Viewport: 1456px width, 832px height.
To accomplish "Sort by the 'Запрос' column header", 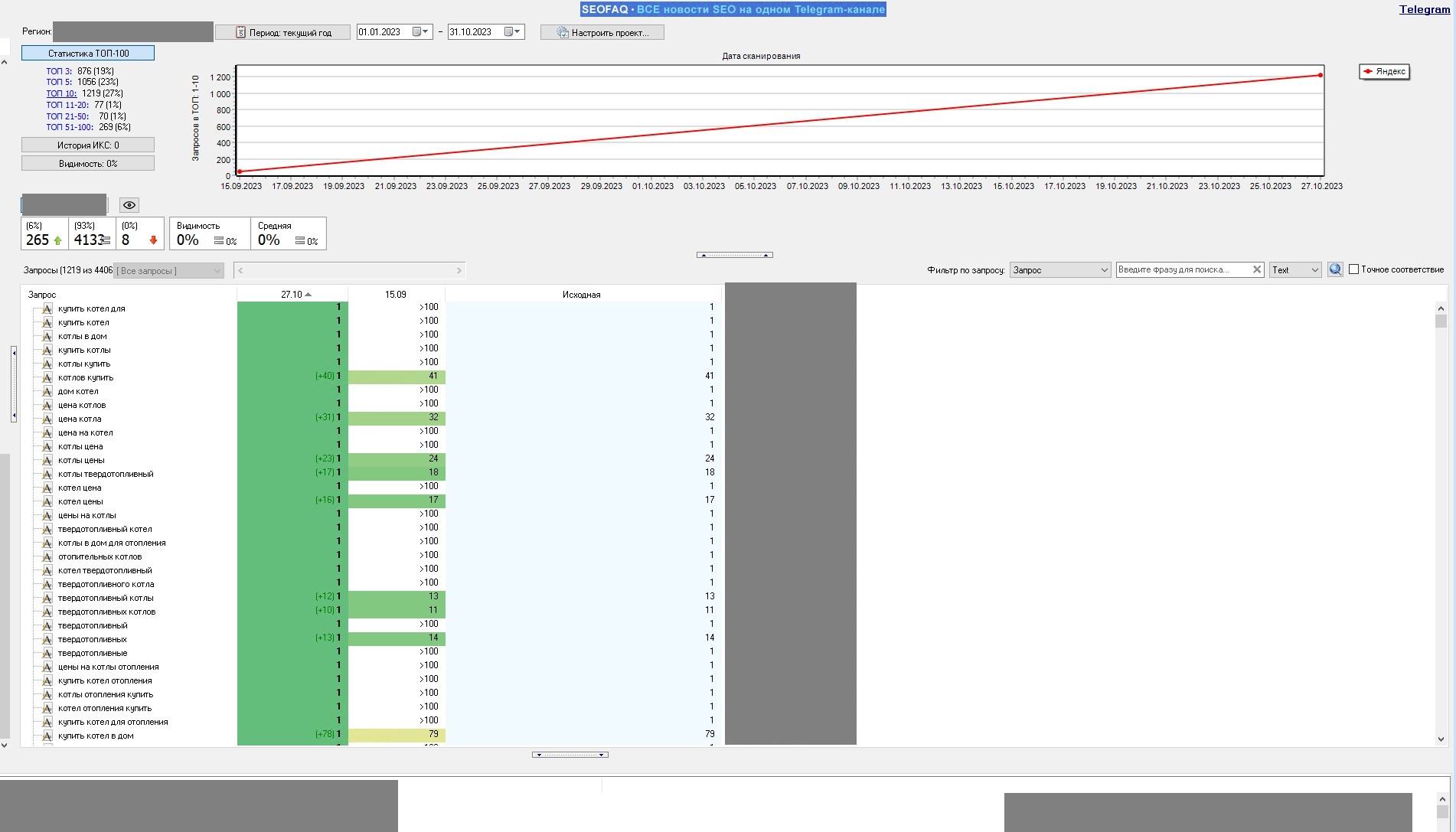I will pos(129,295).
